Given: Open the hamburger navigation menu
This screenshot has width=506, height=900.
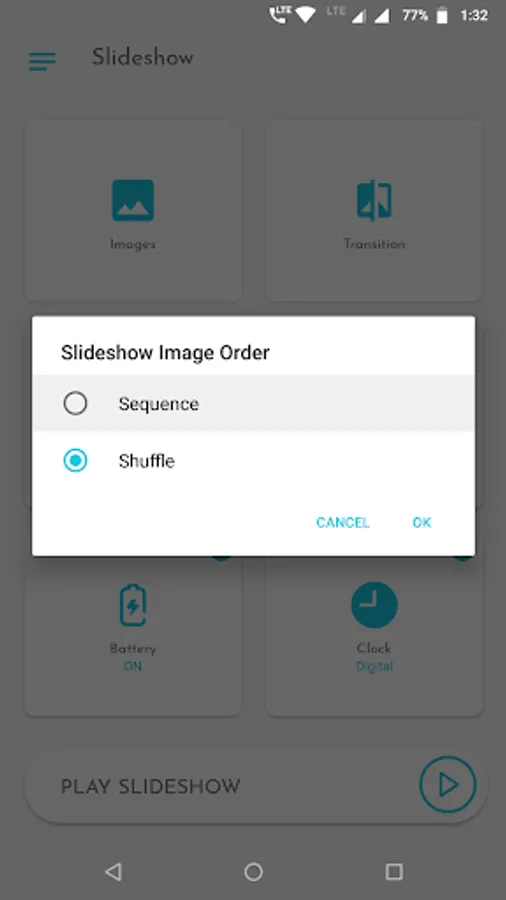Looking at the screenshot, I should pos(42,61).
